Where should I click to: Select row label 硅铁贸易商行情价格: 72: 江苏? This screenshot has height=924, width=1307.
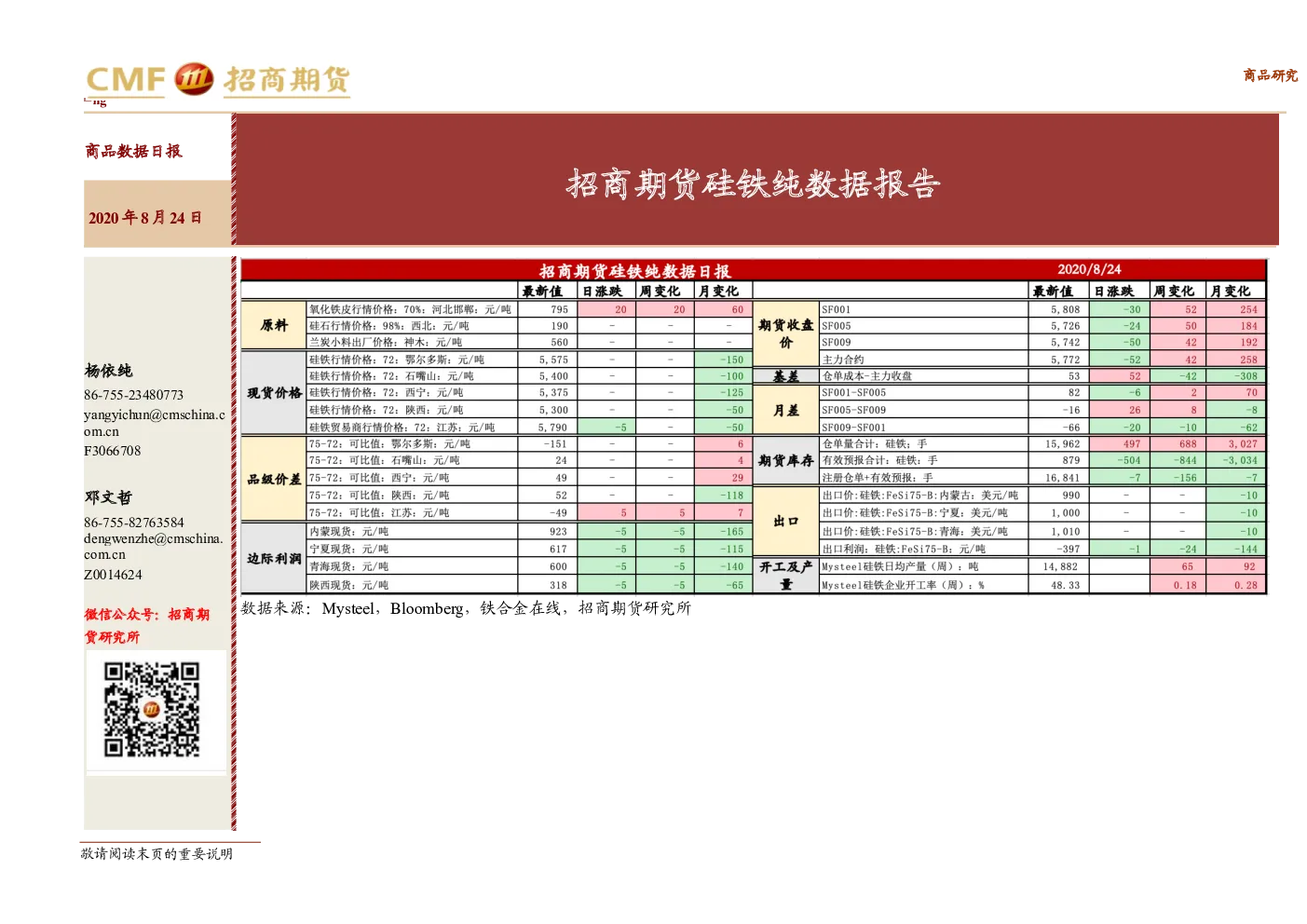pyautogui.click(x=402, y=427)
